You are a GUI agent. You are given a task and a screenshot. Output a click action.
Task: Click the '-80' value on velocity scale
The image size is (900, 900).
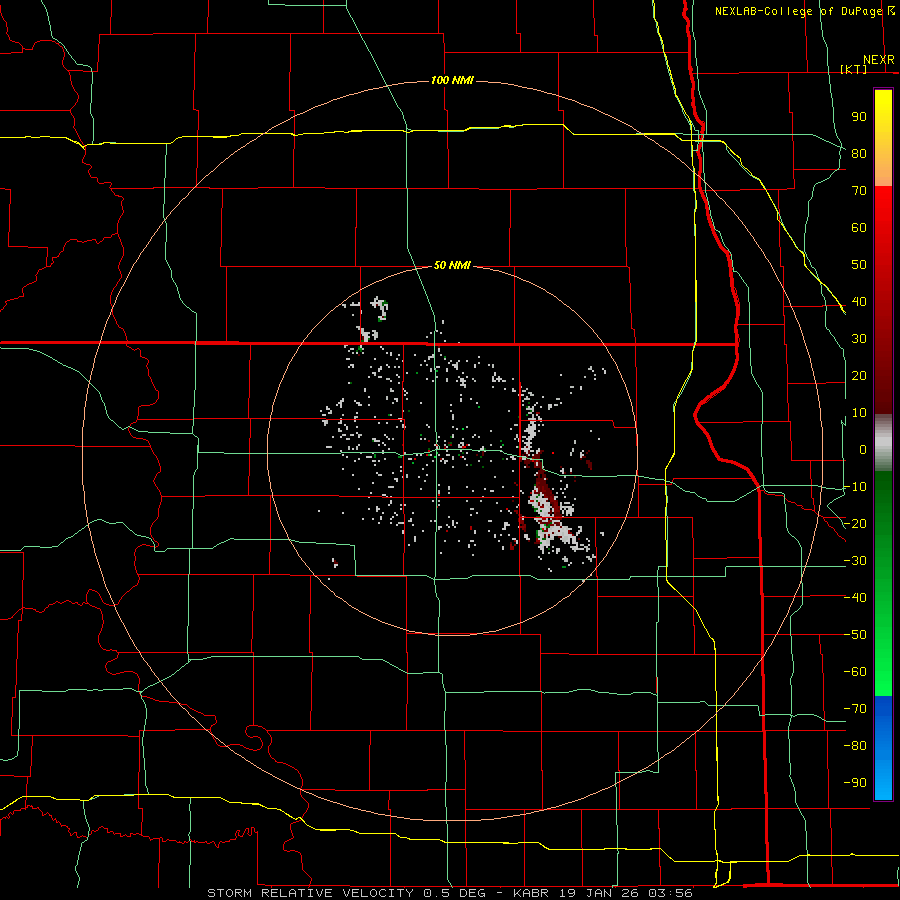tap(855, 746)
